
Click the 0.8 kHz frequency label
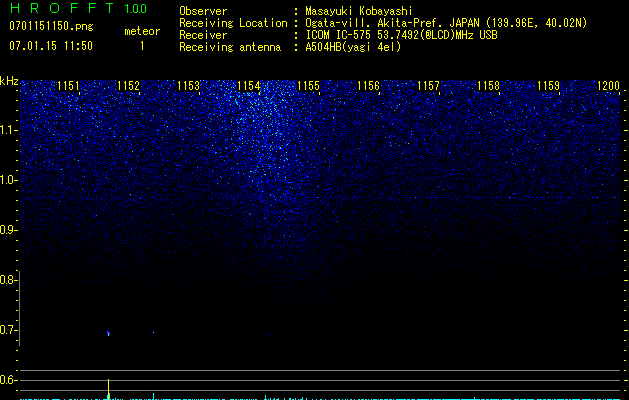[x=7, y=280]
